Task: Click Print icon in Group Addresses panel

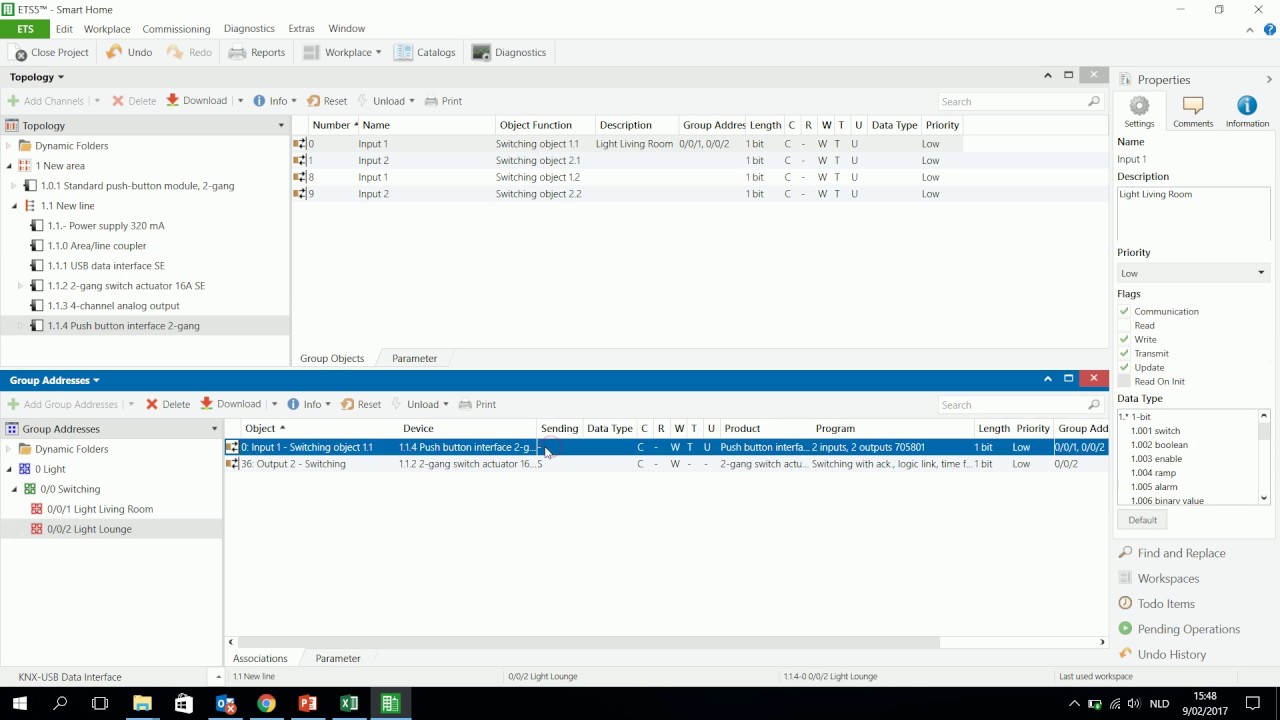Action: (465, 405)
